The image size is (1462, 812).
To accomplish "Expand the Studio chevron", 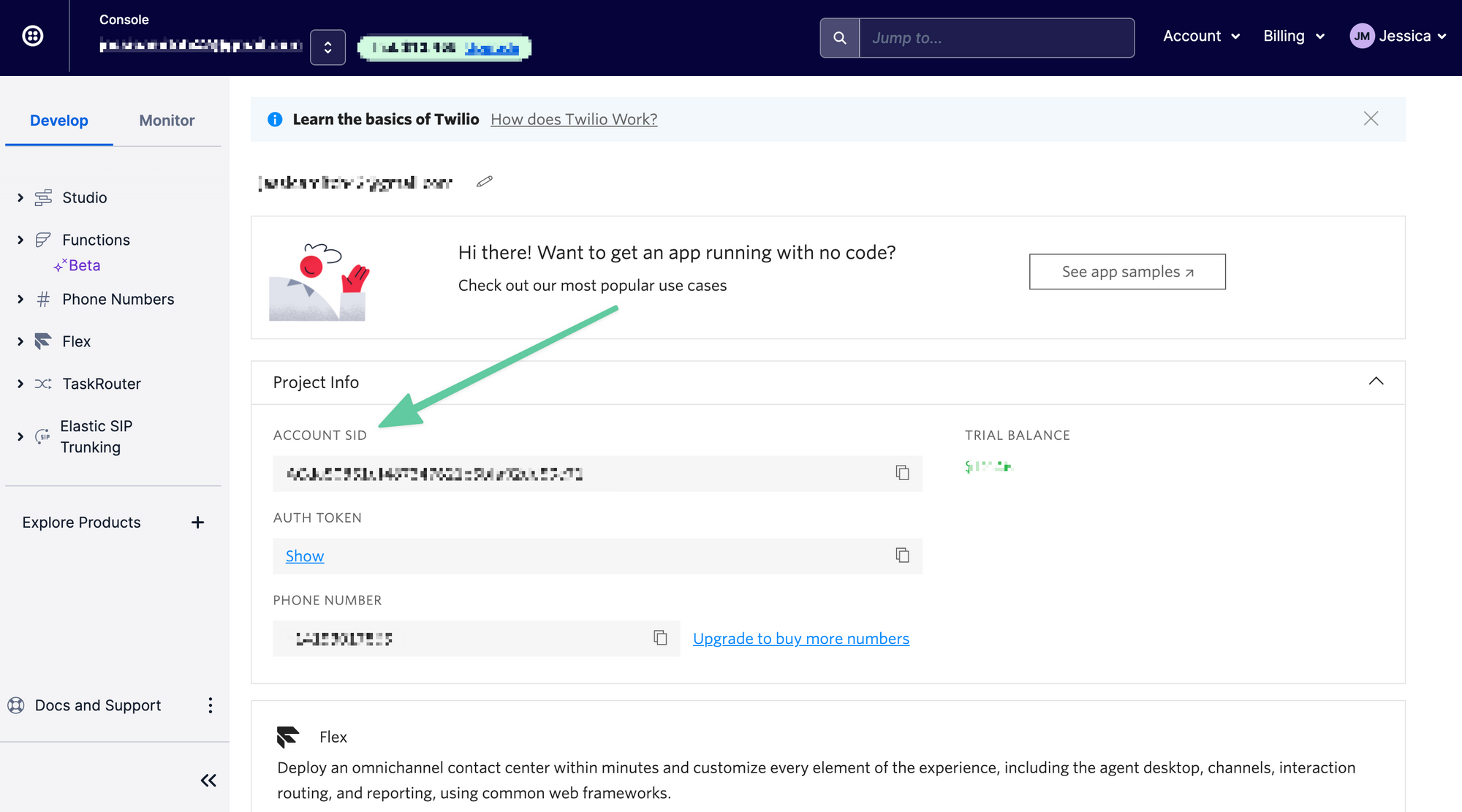I will [20, 197].
